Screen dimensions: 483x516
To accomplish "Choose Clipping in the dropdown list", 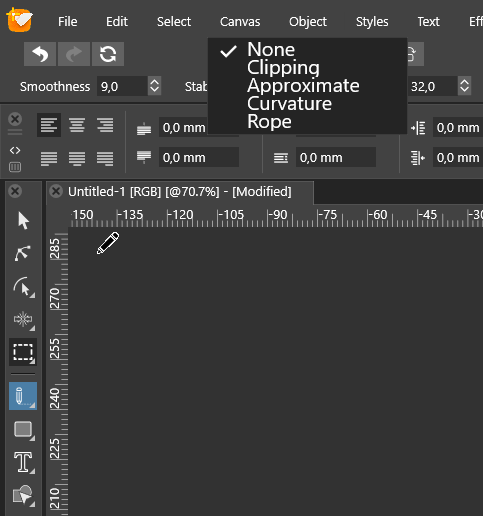I will tap(307, 67).
